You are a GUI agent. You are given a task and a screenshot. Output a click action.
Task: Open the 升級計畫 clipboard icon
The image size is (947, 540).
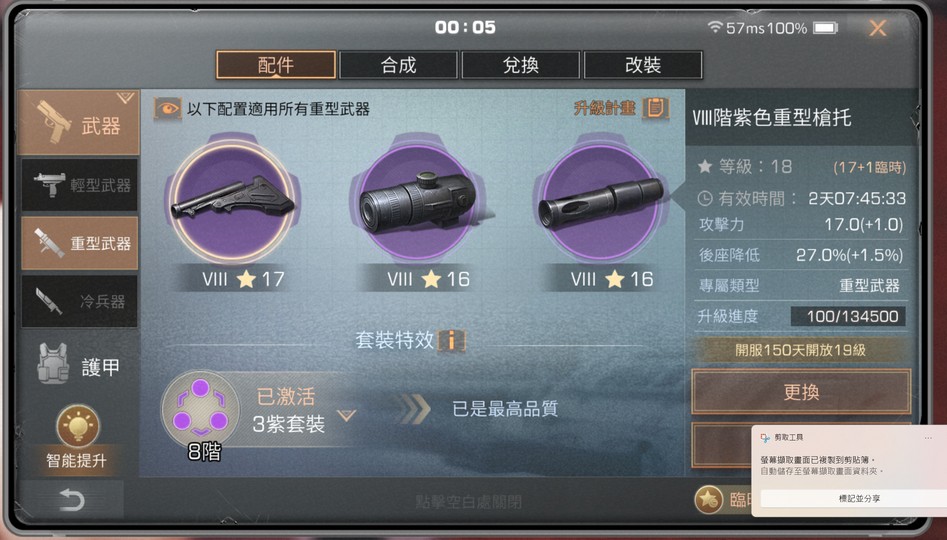coord(656,108)
